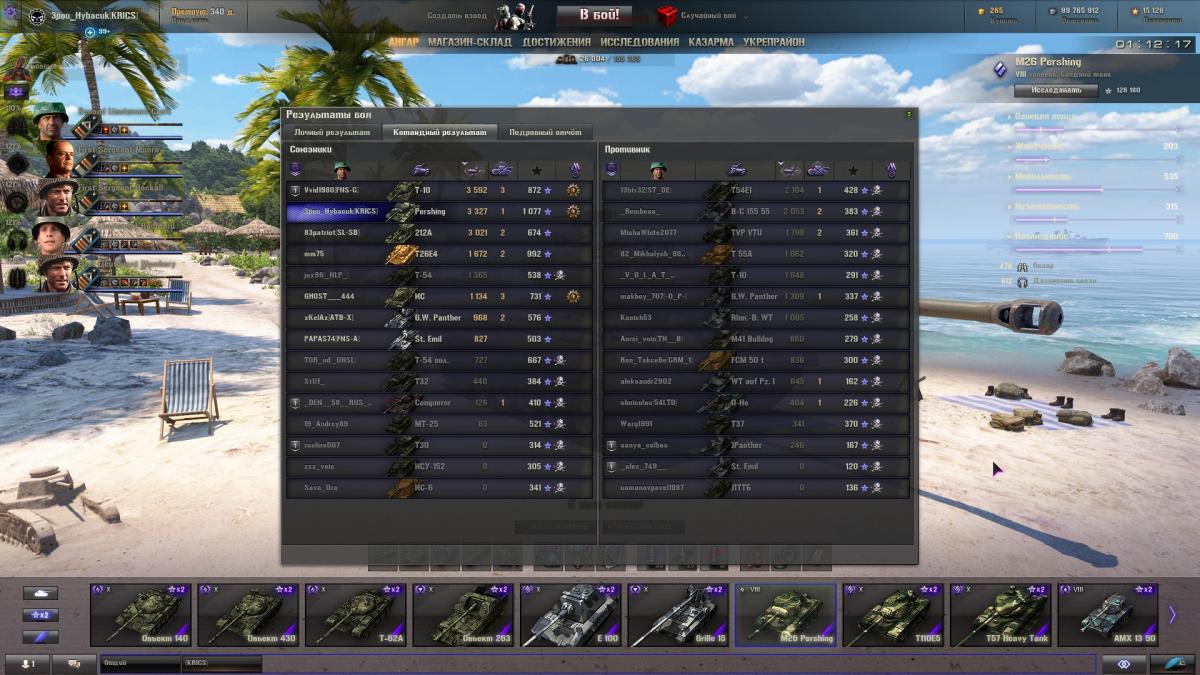
Task: Click the KRICS chat channel tab
Action: [221, 663]
